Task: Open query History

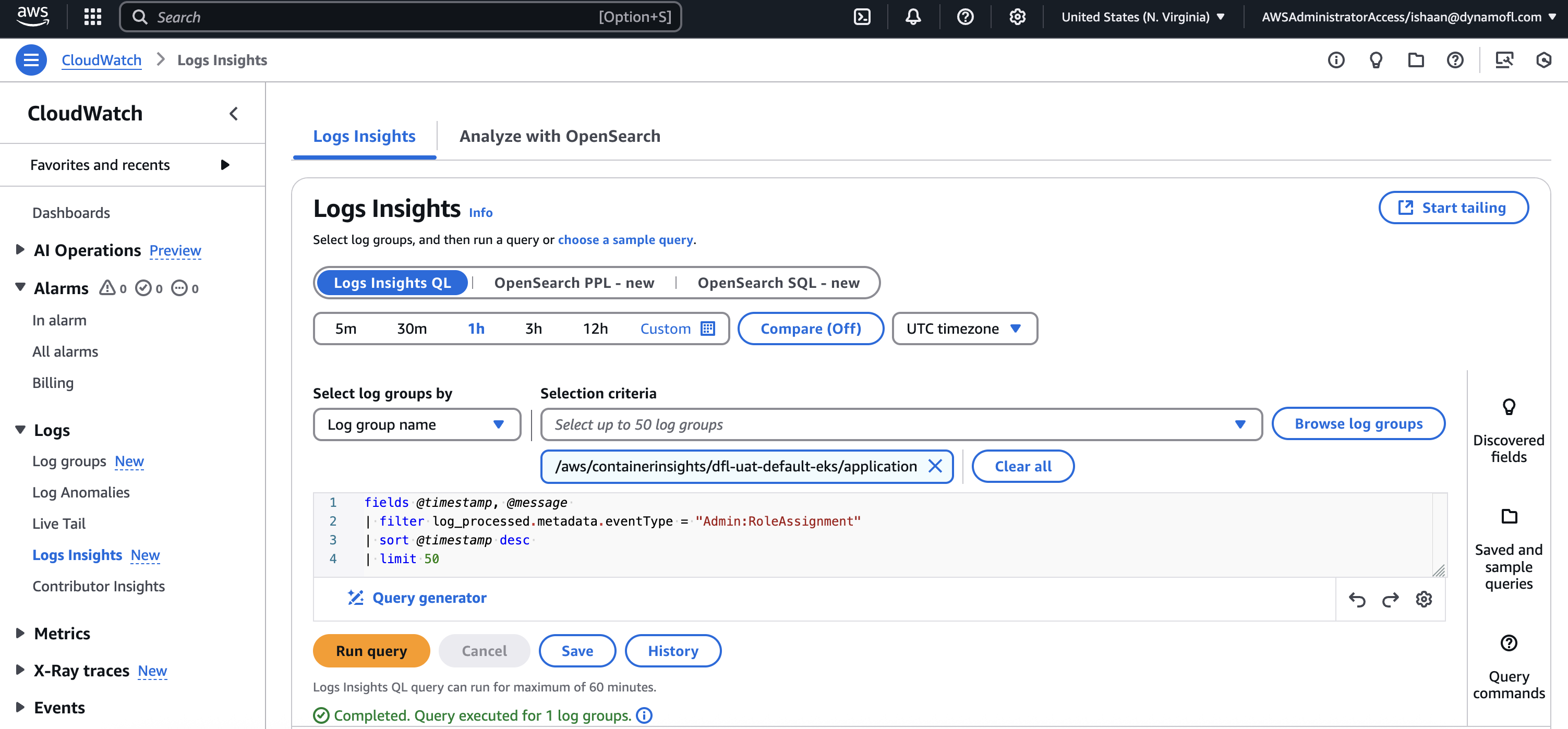Action: point(672,651)
